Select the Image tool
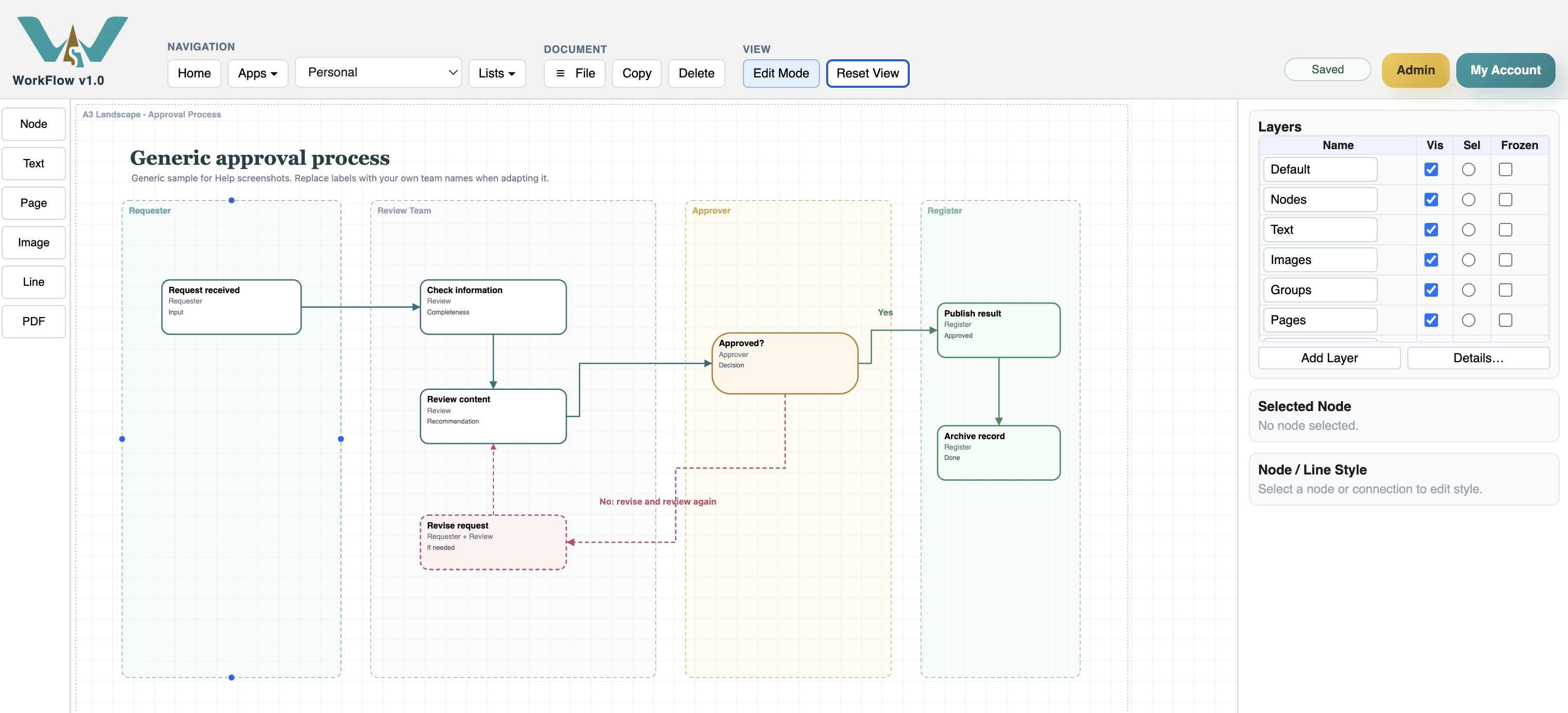Image resolution: width=1568 pixels, height=713 pixels. click(x=33, y=243)
